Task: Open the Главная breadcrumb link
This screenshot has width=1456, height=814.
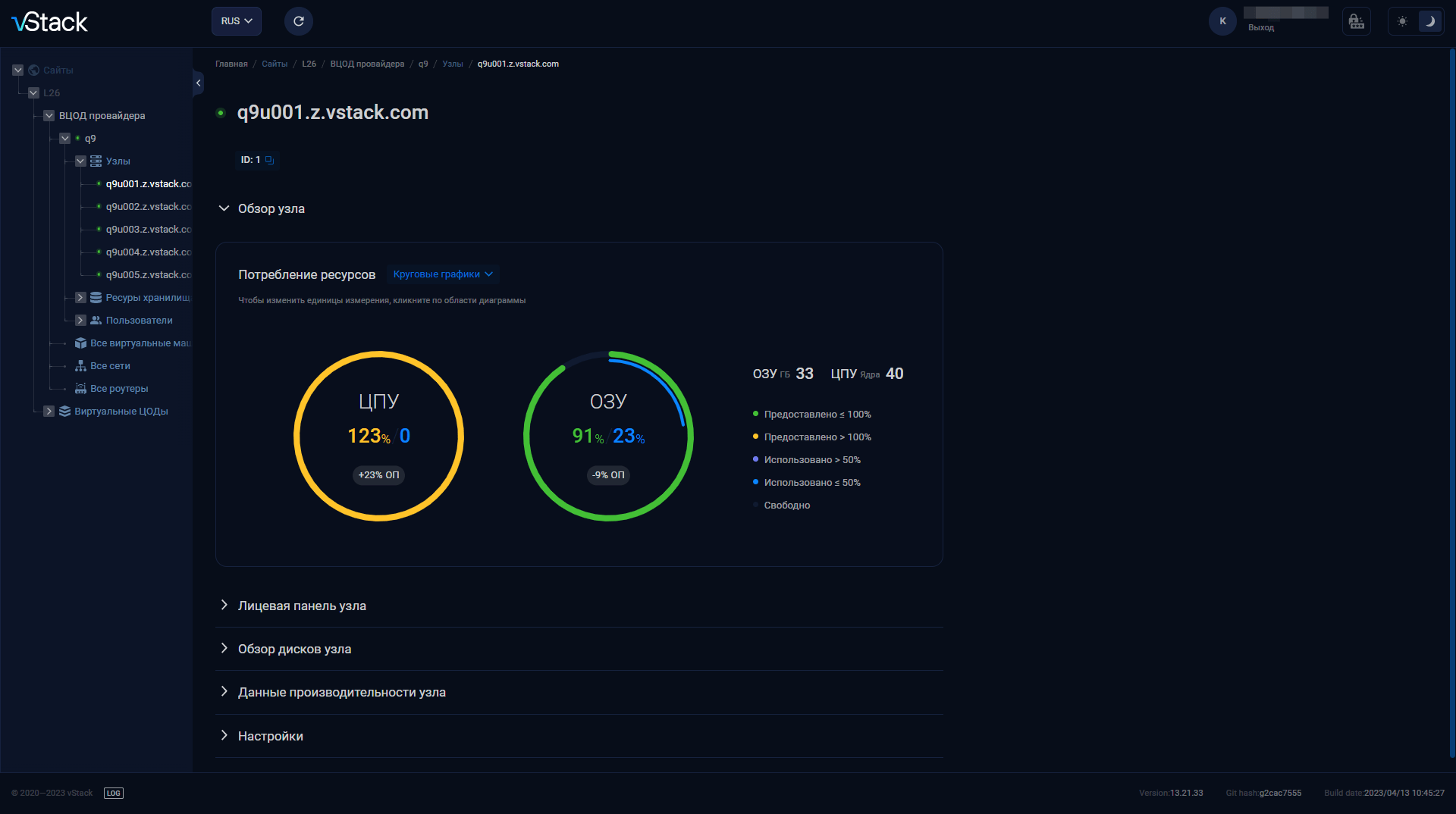Action: pos(231,64)
